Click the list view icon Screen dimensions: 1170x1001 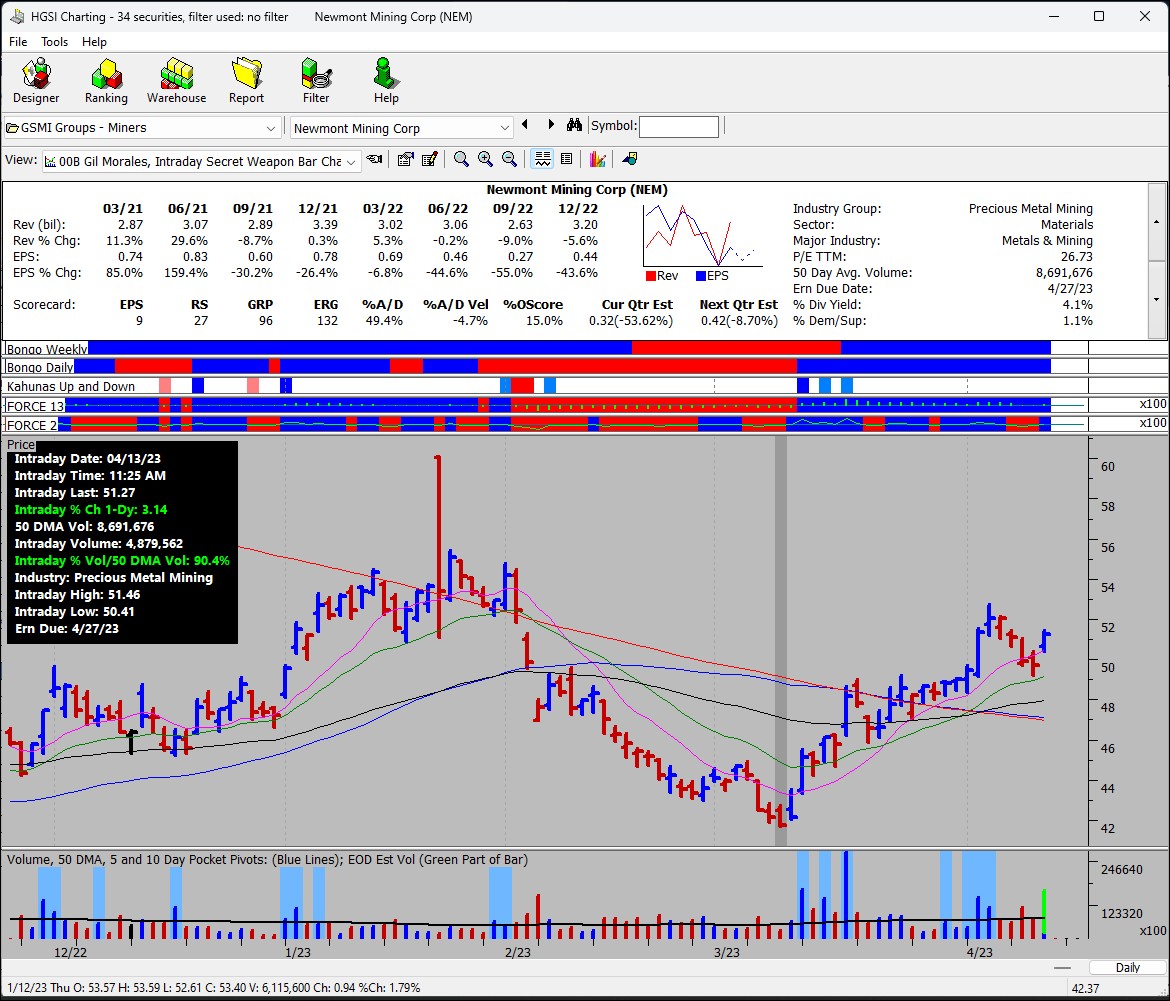[566, 159]
